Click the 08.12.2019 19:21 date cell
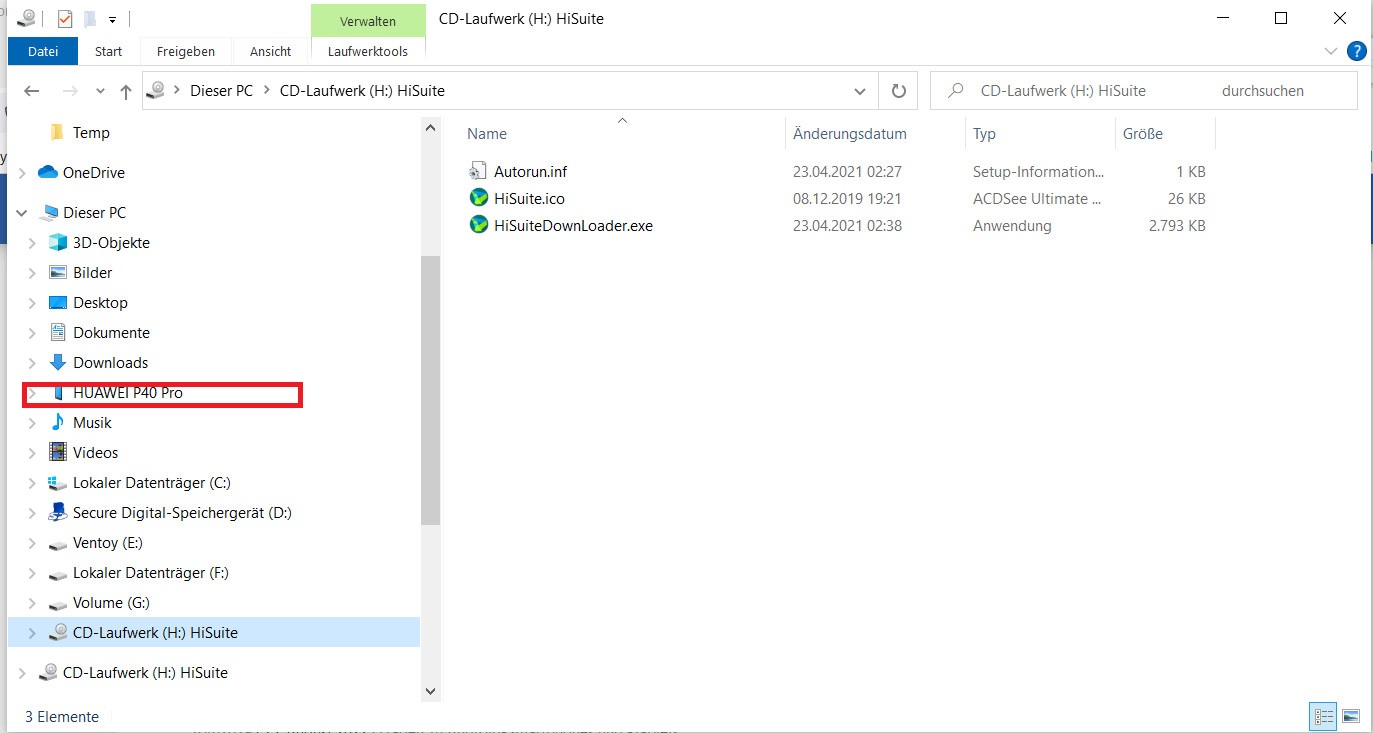Image resolution: width=1373 pixels, height=733 pixels. (847, 199)
